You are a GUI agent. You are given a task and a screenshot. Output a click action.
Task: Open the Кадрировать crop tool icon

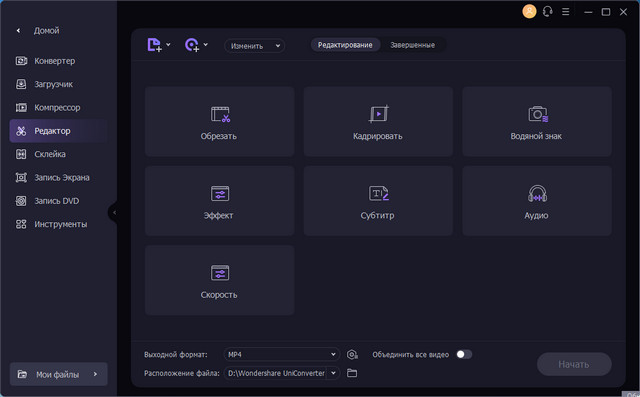(x=379, y=114)
